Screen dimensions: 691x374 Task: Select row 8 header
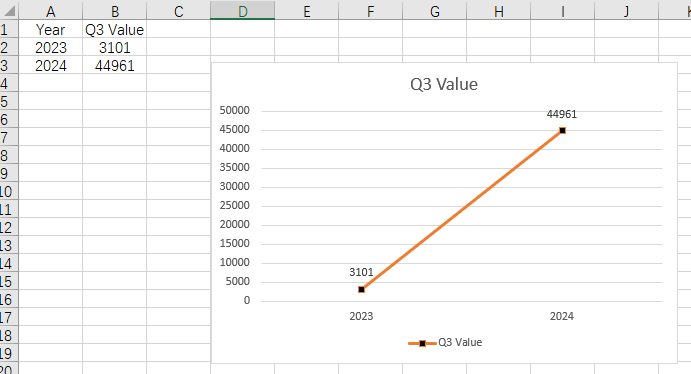point(9,155)
